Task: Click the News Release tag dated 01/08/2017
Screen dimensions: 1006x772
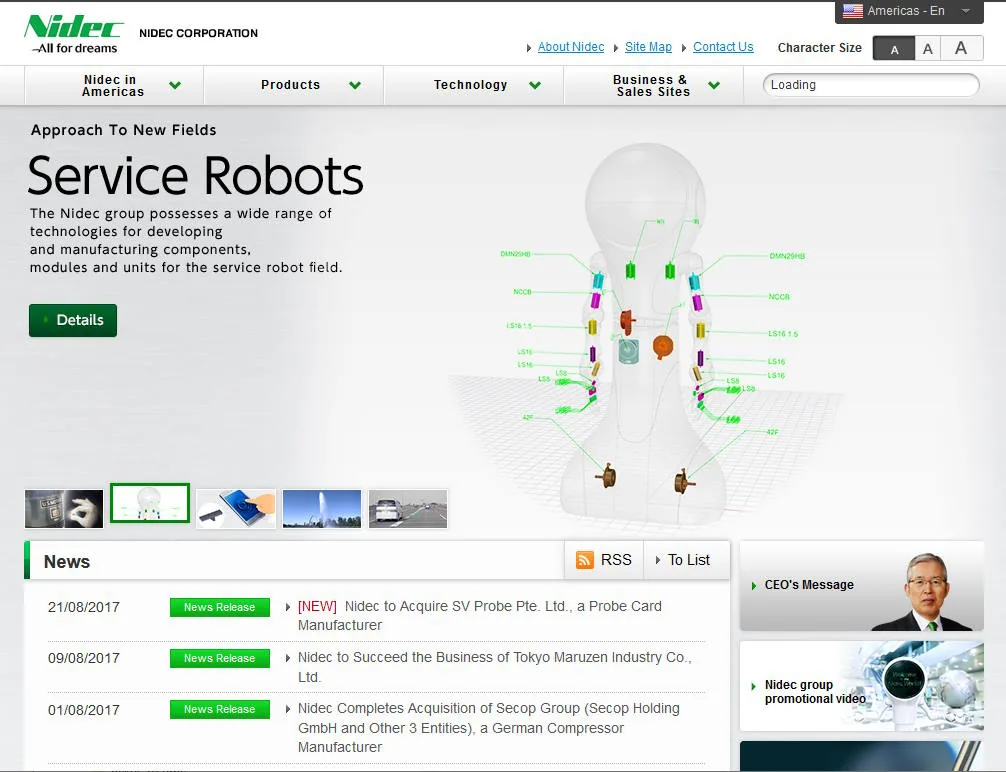Action: click(x=219, y=709)
